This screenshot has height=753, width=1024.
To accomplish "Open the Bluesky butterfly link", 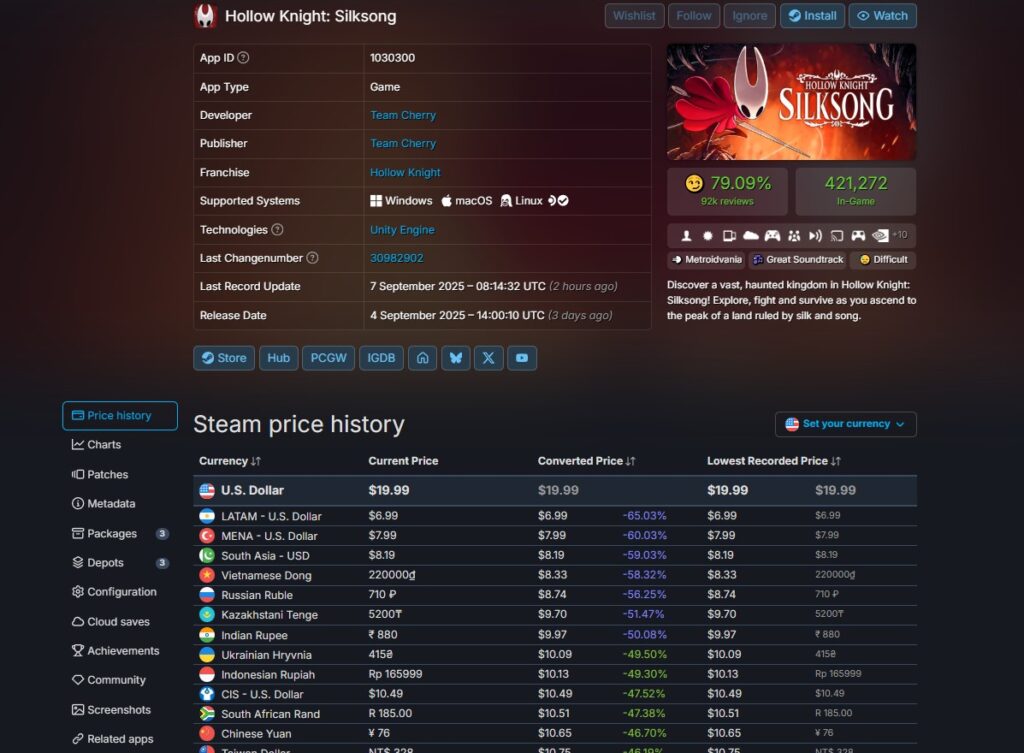I will point(456,358).
